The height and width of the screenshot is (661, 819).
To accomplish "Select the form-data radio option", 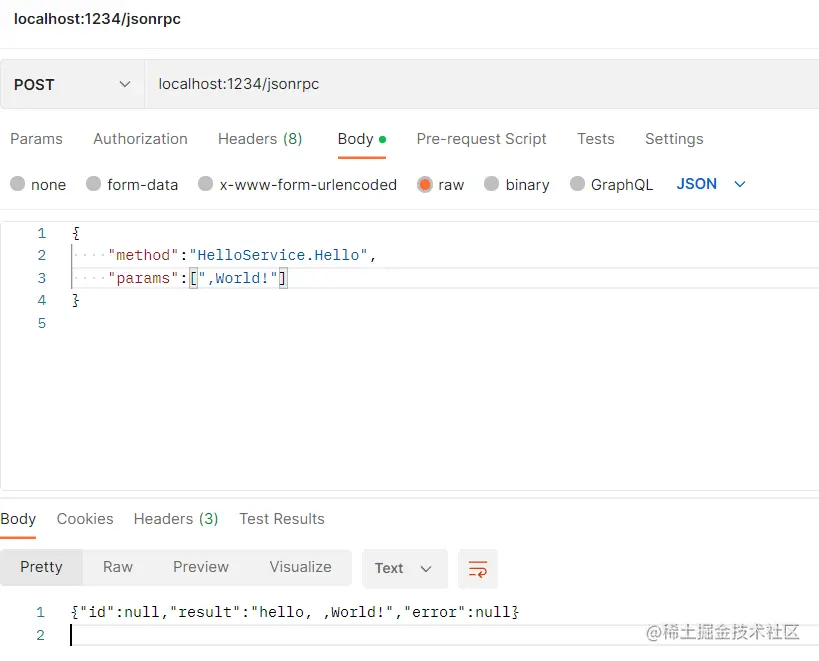I will [x=94, y=184].
